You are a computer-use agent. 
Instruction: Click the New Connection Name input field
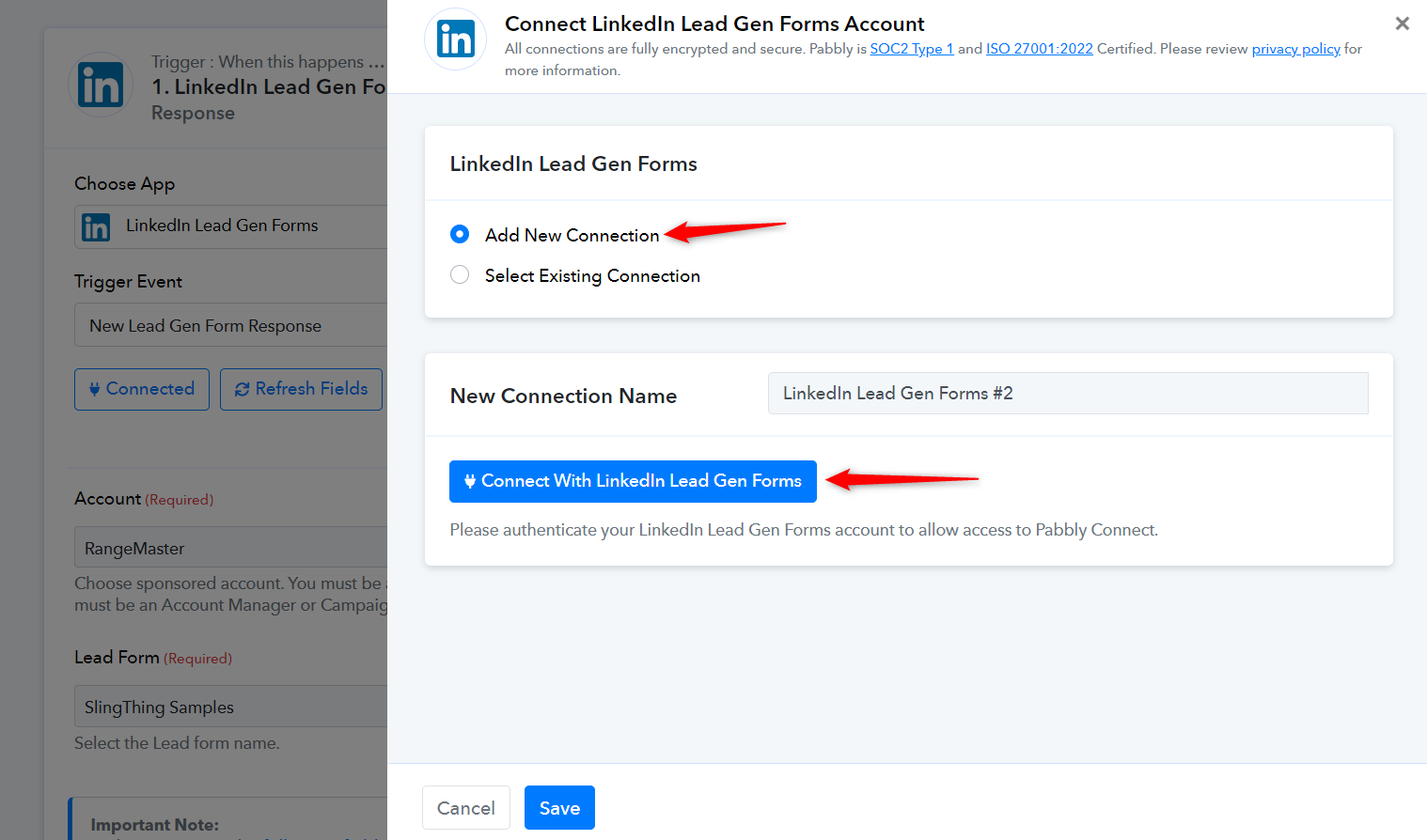click(x=1068, y=394)
